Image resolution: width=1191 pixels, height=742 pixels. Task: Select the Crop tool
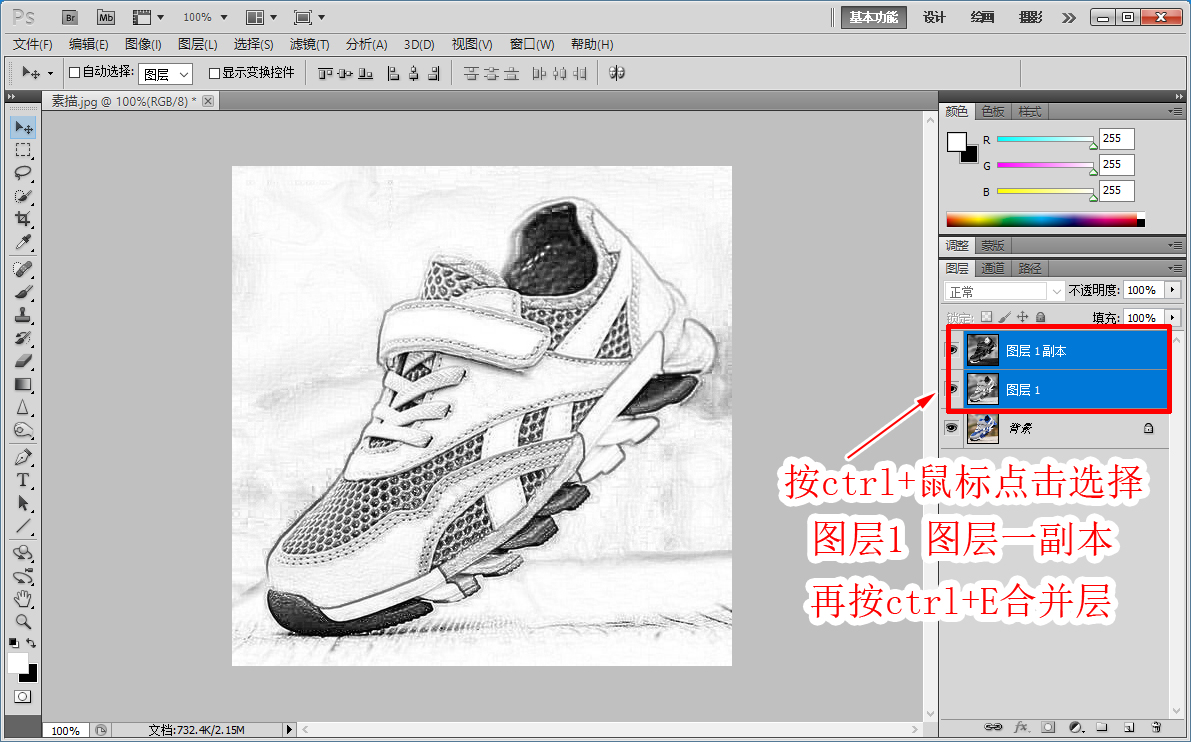(23, 219)
